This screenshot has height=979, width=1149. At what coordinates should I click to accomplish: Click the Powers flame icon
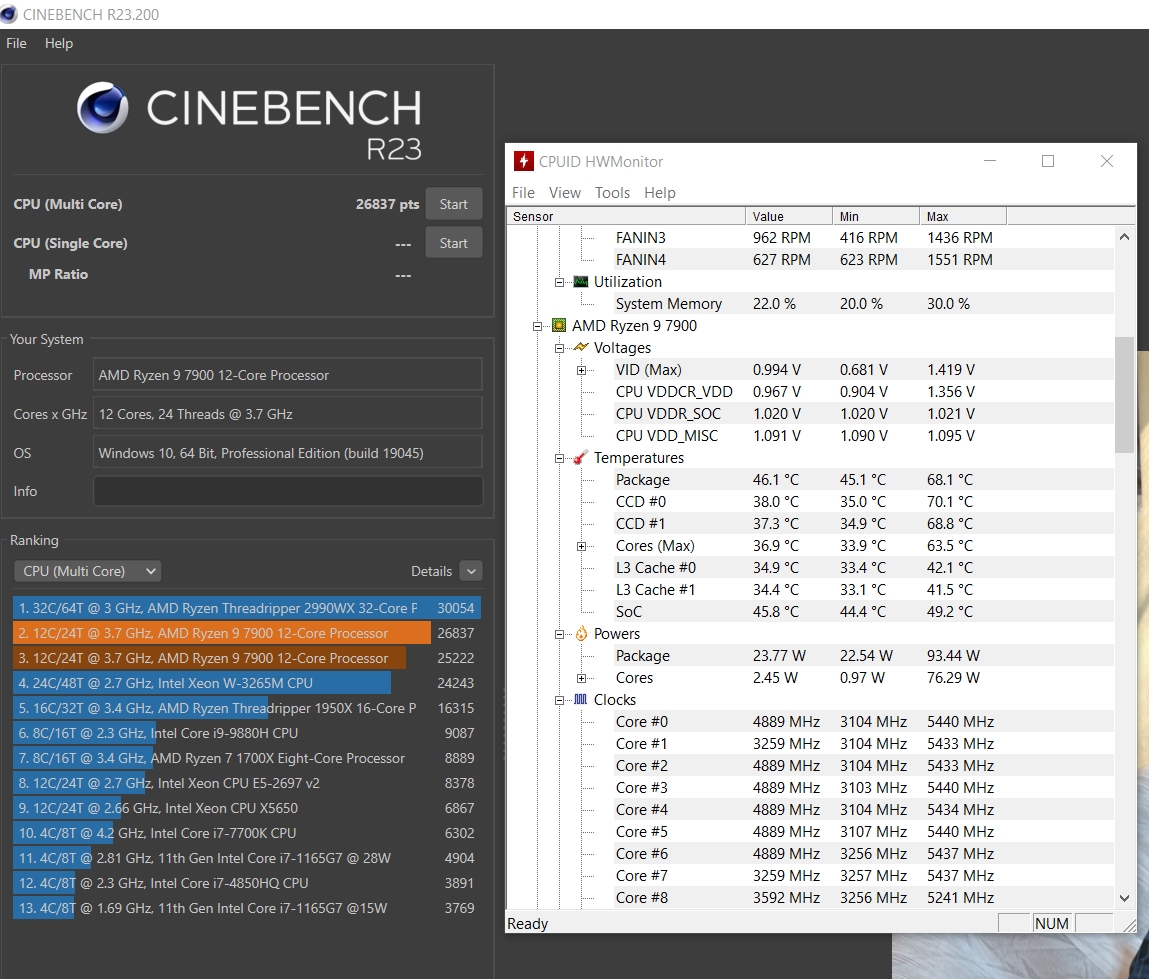[x=580, y=634]
